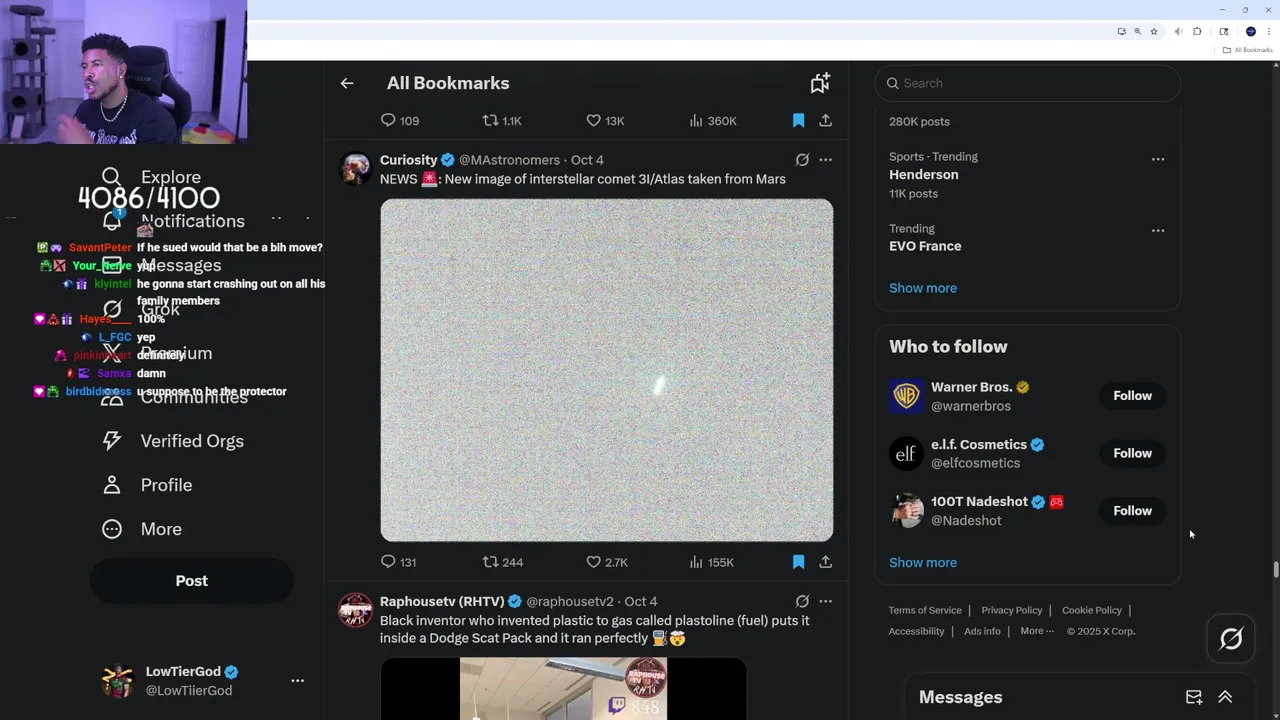Click the Post button

(192, 581)
